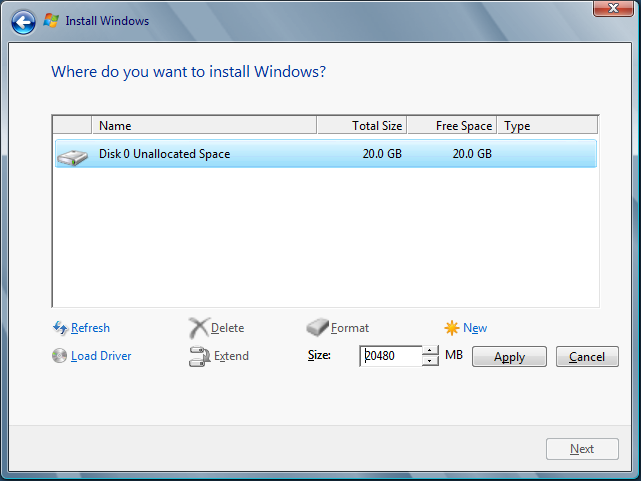Viewport: 641px width, 481px height.
Task: Sort by the Name column header
Action: tap(204, 125)
